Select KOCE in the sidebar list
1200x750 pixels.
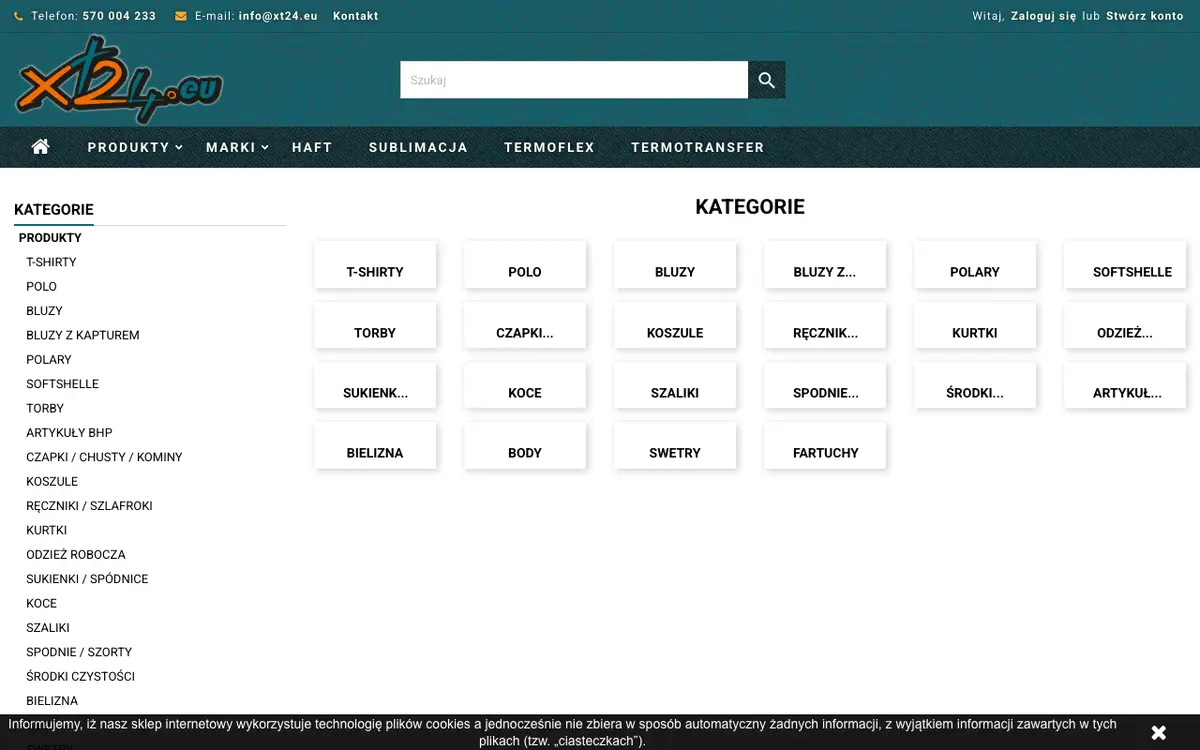coord(41,603)
